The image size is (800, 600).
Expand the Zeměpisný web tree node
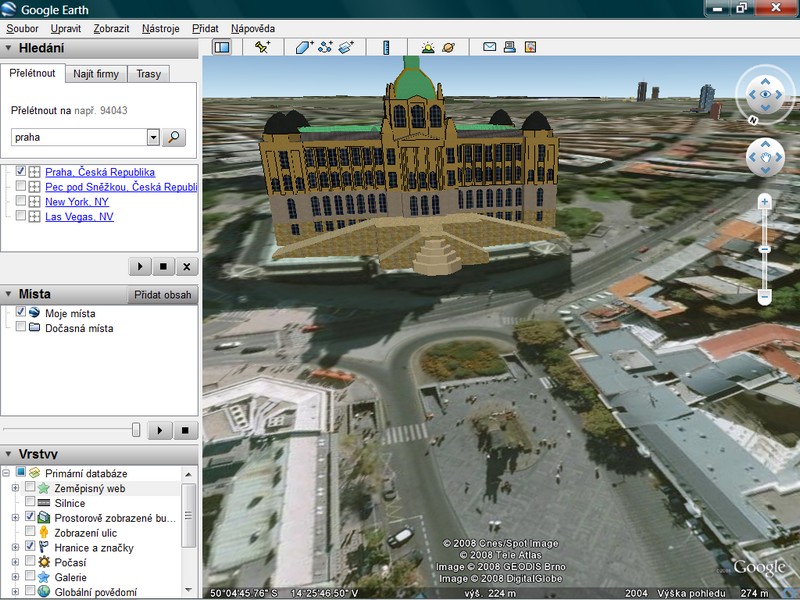15,488
